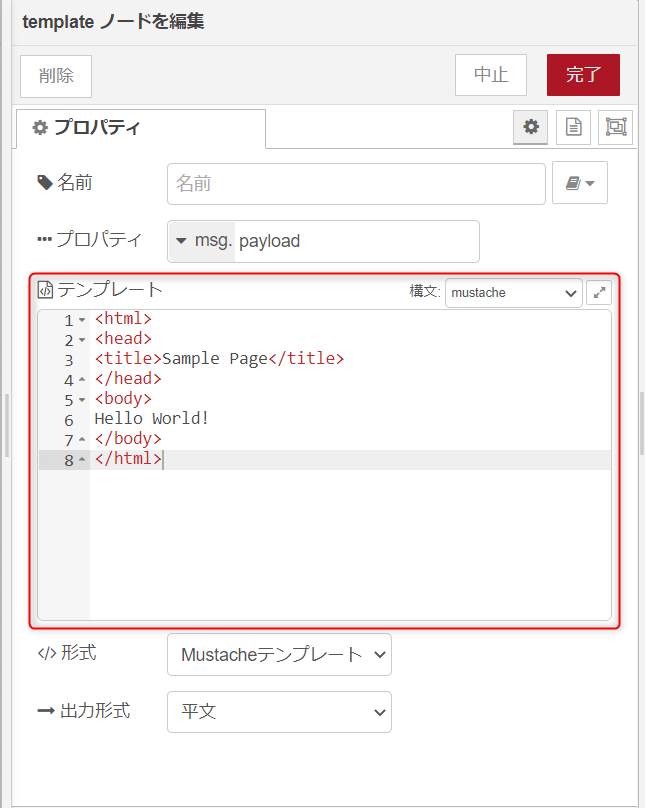
Task: Collapse the <head> fold on line 2
Action: click(x=82, y=340)
